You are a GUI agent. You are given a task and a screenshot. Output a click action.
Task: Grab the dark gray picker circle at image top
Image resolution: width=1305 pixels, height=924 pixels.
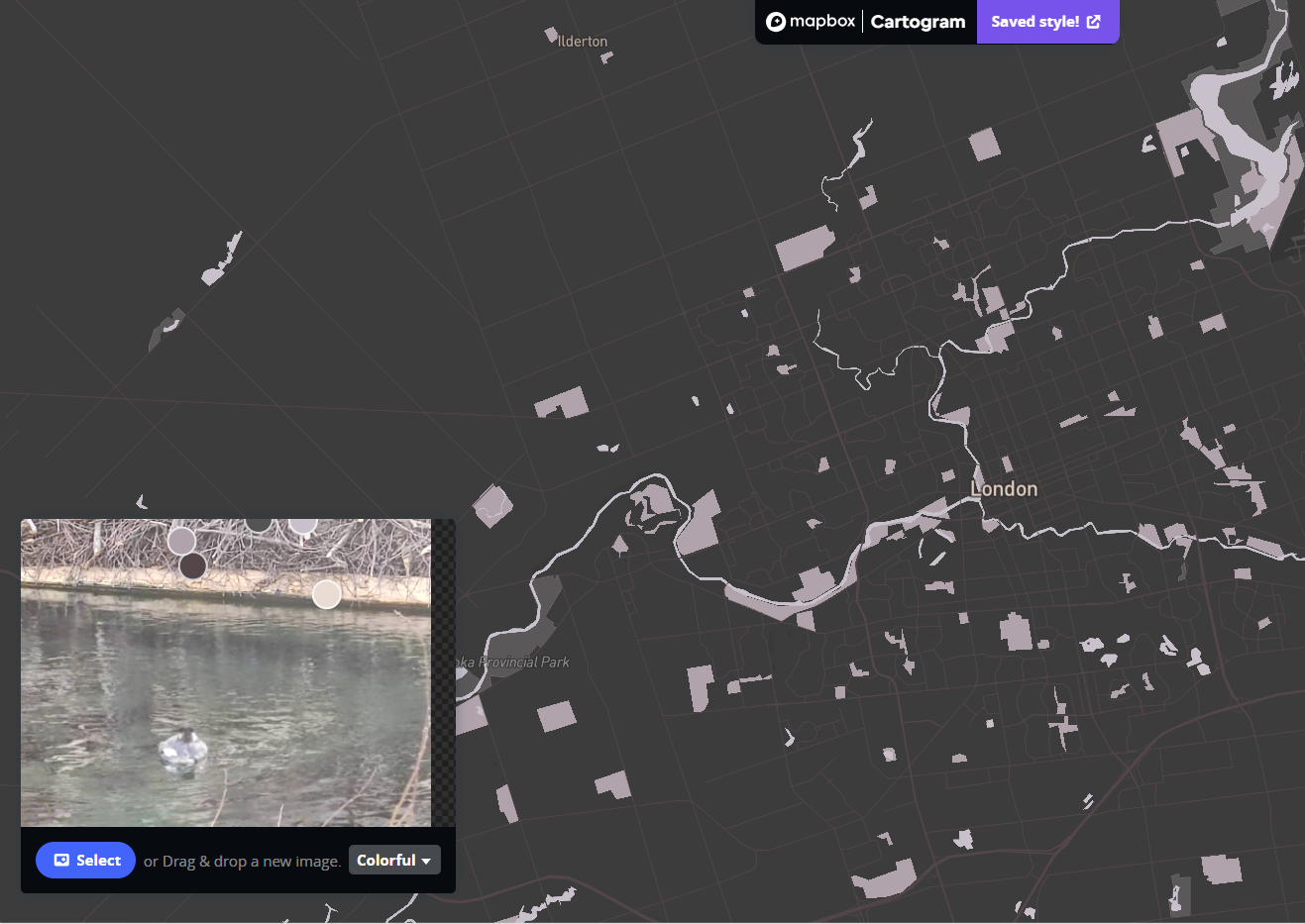258,523
